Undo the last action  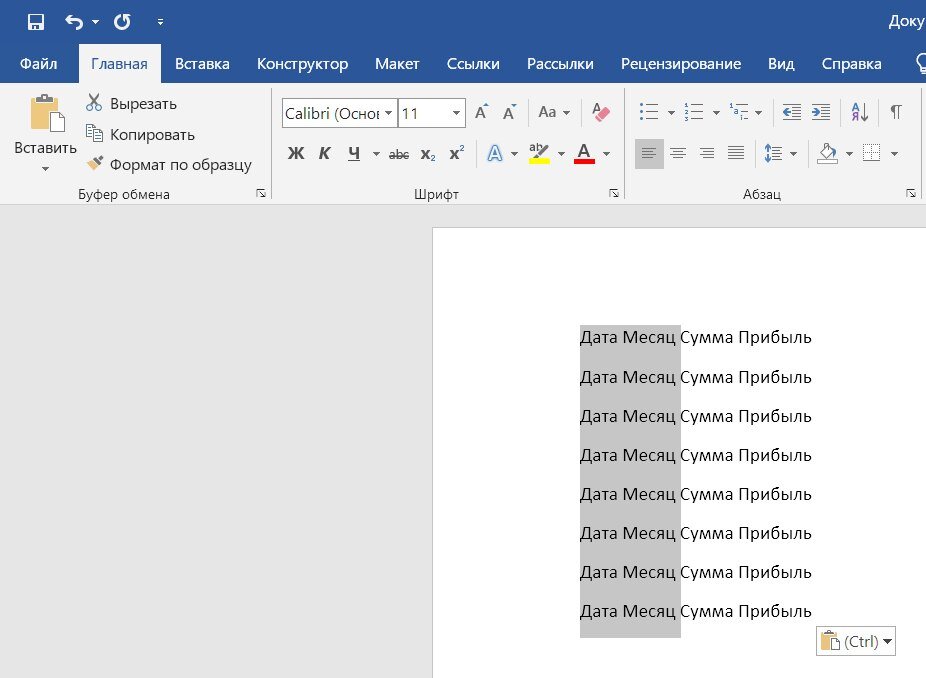pos(74,22)
